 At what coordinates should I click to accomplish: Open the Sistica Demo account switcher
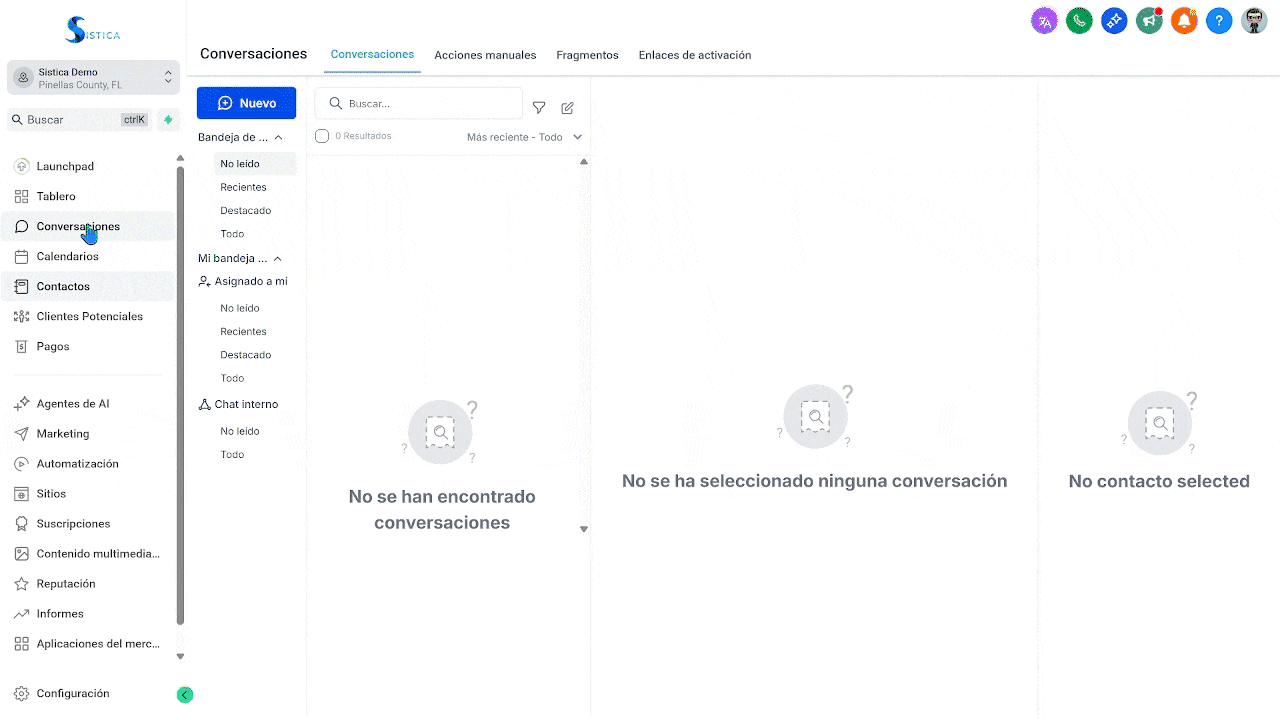pyautogui.click(x=94, y=78)
